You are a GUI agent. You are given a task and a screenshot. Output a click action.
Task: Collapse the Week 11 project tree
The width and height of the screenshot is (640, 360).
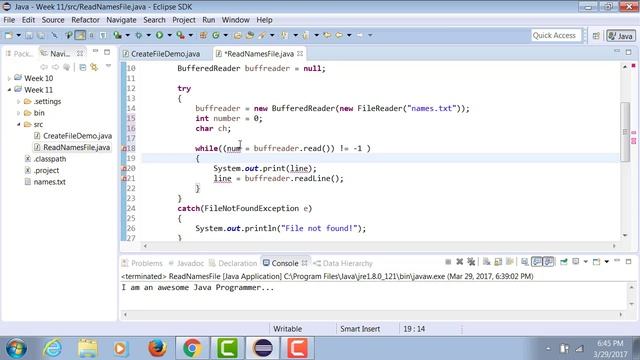click(x=9, y=90)
